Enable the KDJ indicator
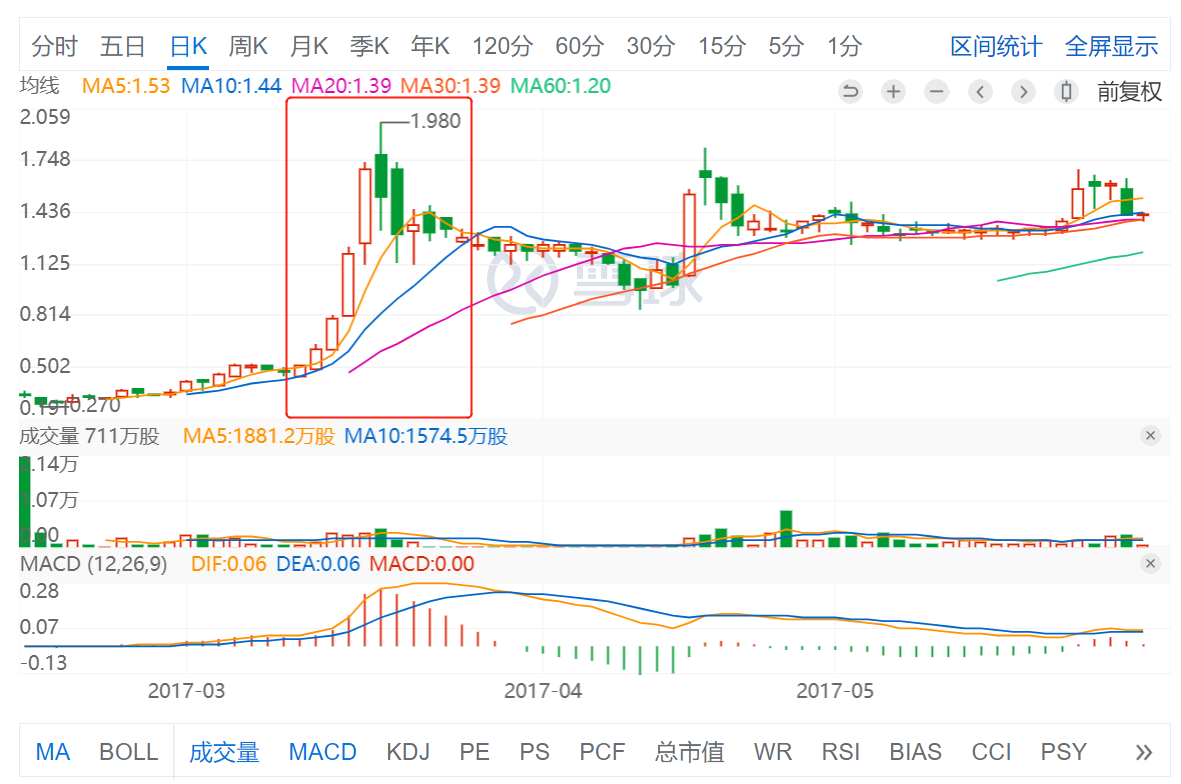1181x784 pixels. (407, 752)
